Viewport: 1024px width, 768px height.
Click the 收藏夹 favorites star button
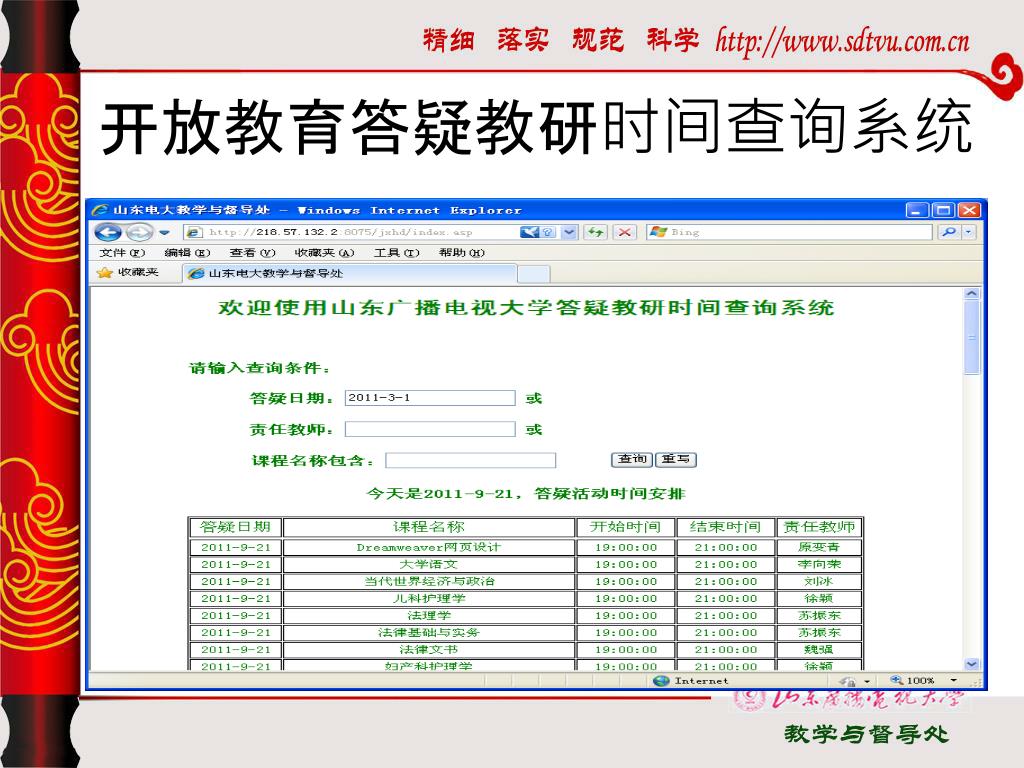[x=128, y=272]
